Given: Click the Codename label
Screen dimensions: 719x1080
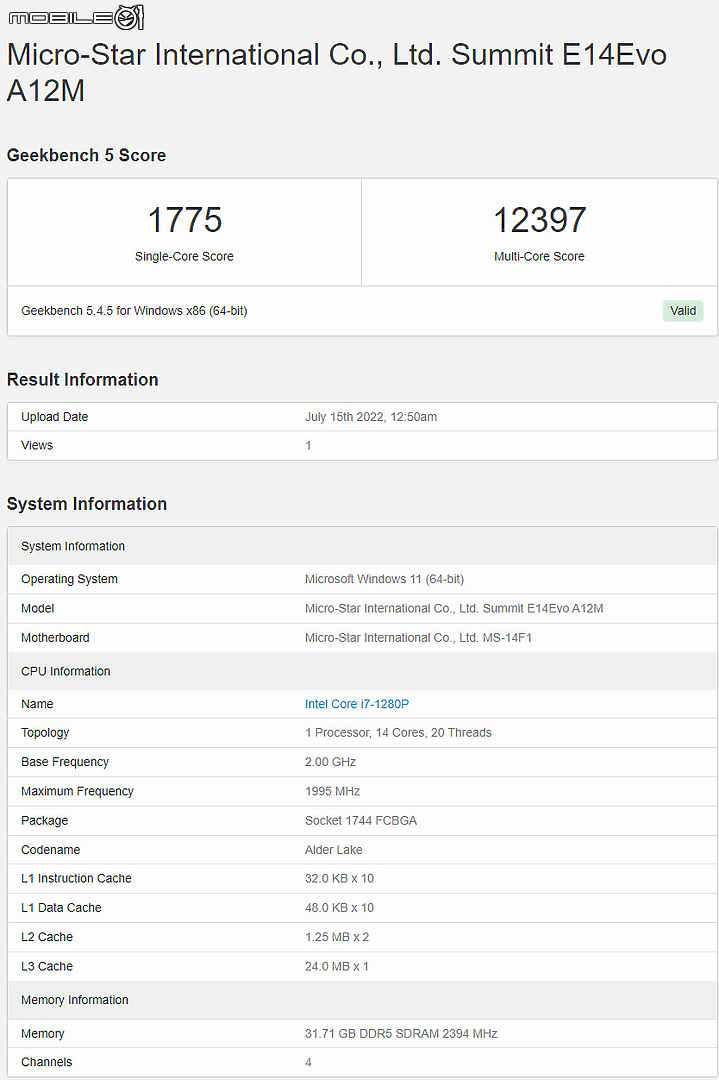Looking at the screenshot, I should [50, 850].
